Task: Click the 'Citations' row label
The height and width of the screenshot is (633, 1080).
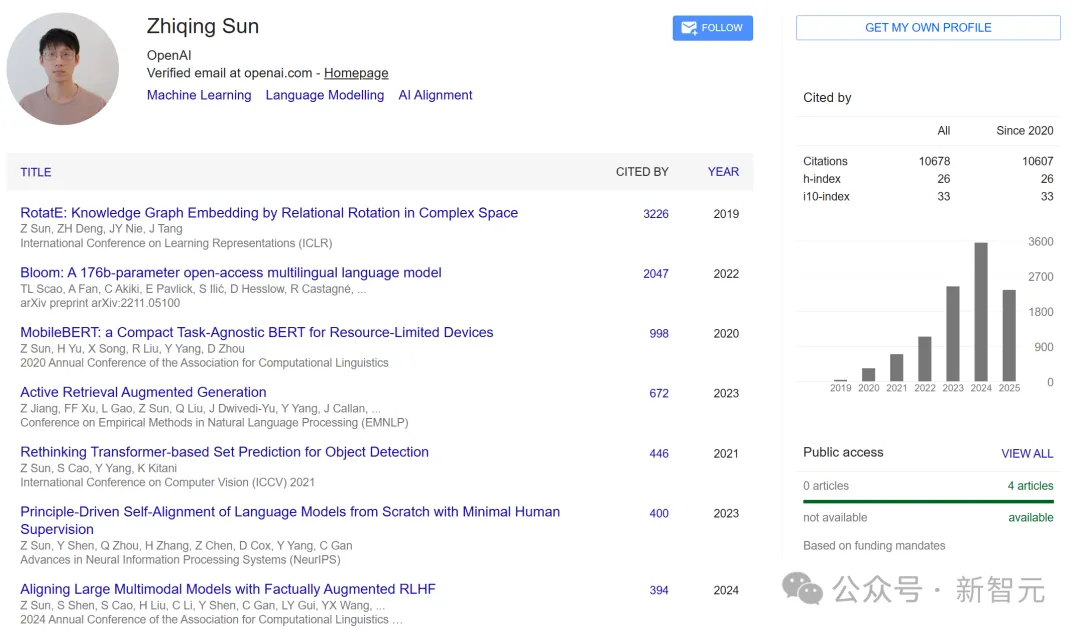Action: pos(825,161)
